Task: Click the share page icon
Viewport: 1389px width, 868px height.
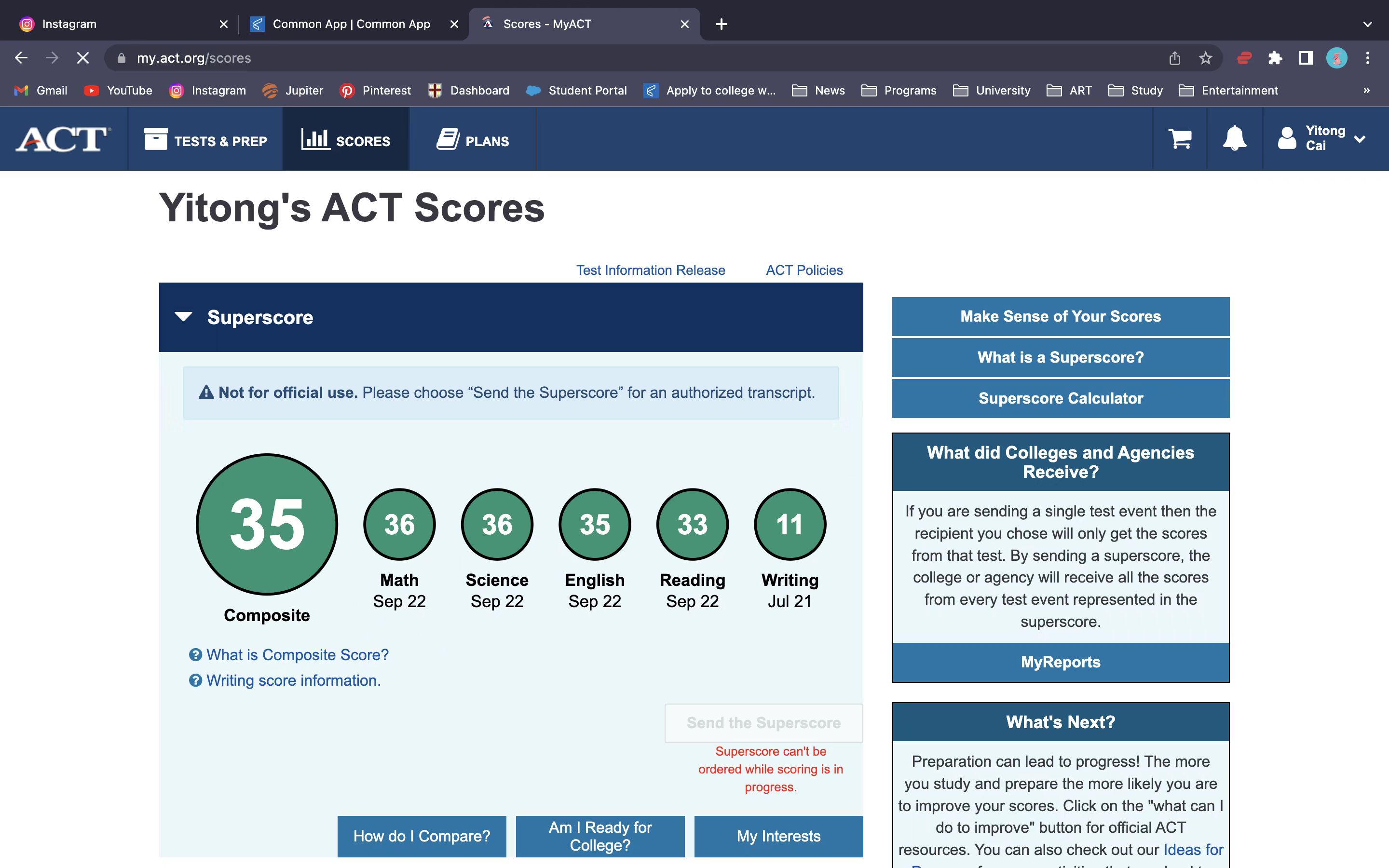Action: pos(1174,58)
